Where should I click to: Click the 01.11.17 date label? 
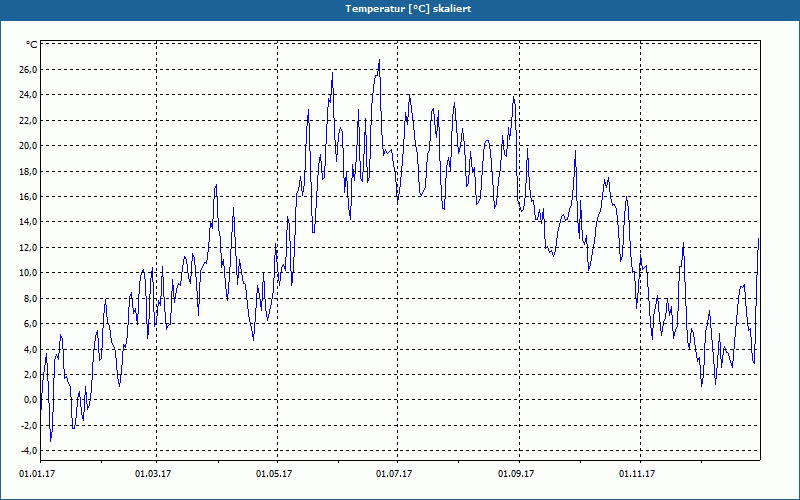click(x=637, y=474)
